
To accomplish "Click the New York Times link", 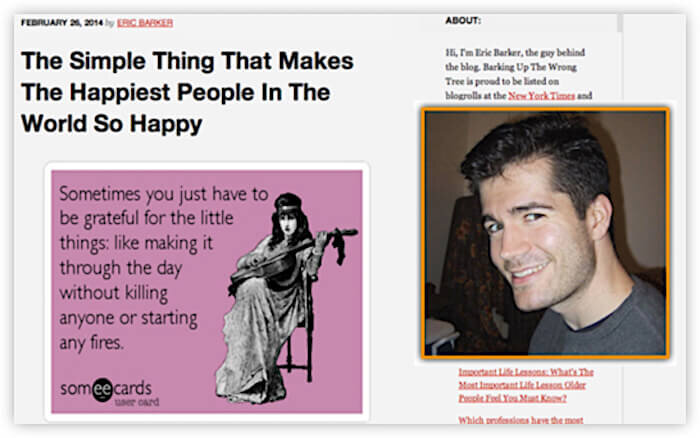I will tap(542, 96).
